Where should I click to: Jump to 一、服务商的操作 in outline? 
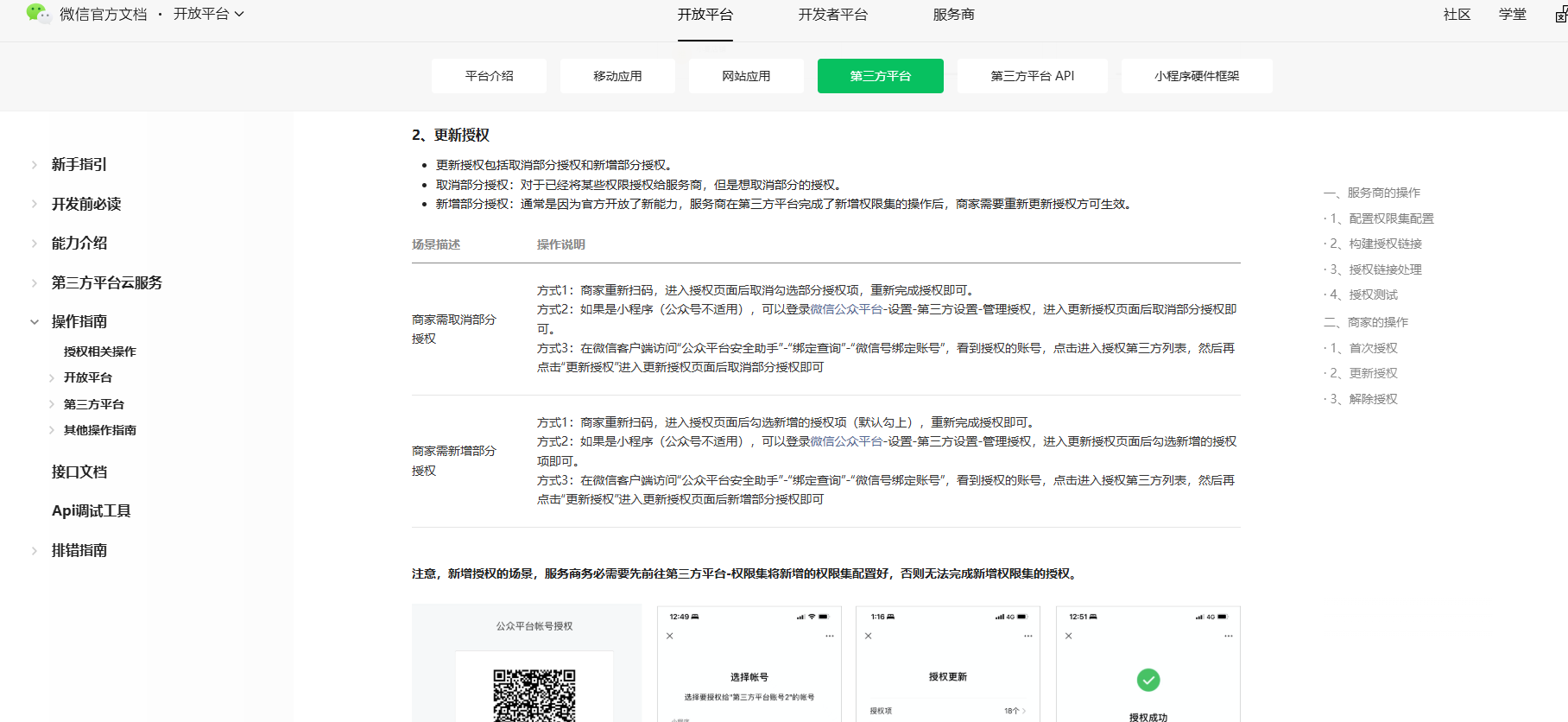click(x=1372, y=193)
